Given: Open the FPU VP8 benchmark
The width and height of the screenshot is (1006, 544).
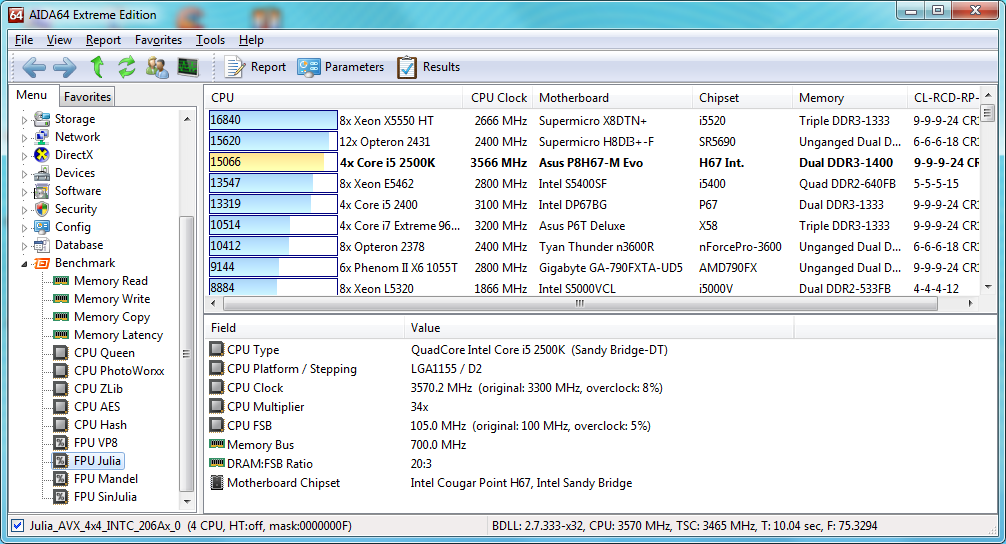Looking at the screenshot, I should click(96, 443).
